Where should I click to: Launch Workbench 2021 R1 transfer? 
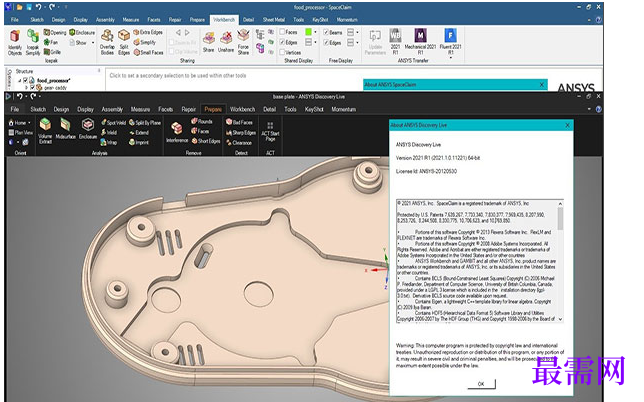[x=395, y=42]
